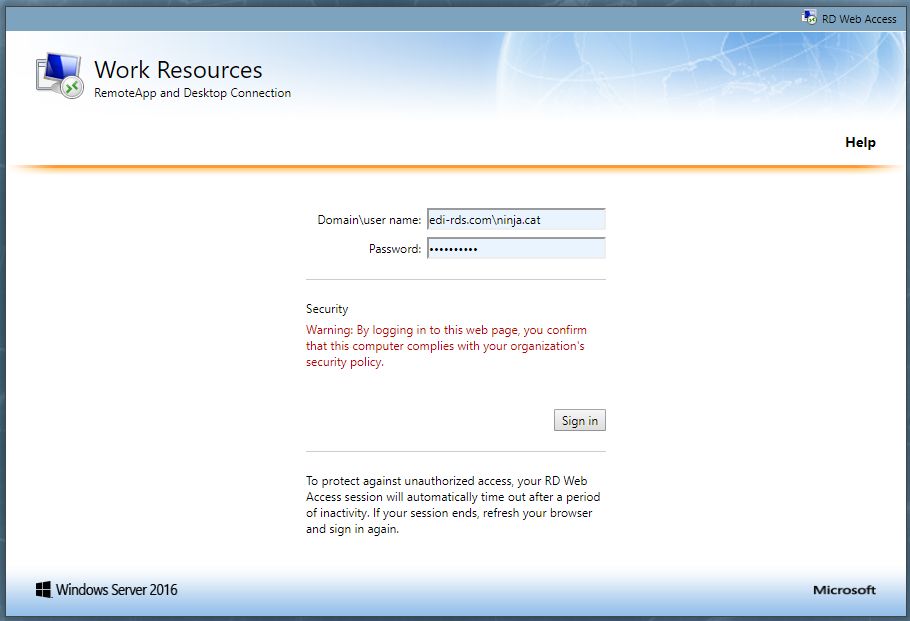Open the Help link
This screenshot has height=621, width=910.
tap(860, 142)
